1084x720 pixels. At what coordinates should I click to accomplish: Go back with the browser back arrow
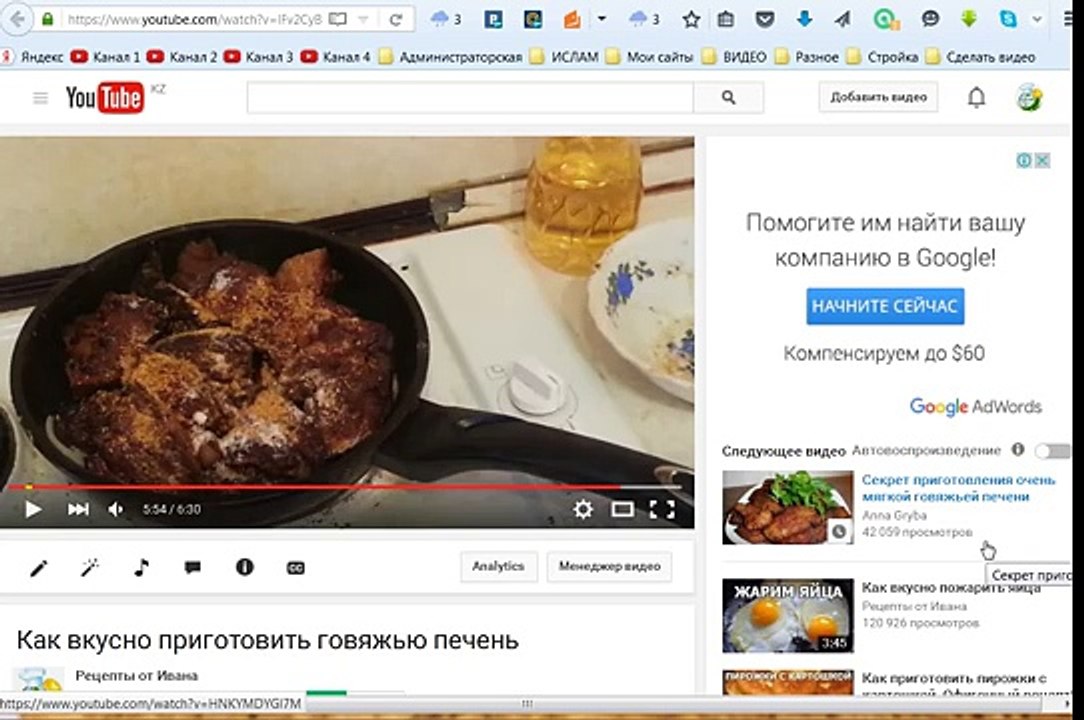[x=17, y=19]
